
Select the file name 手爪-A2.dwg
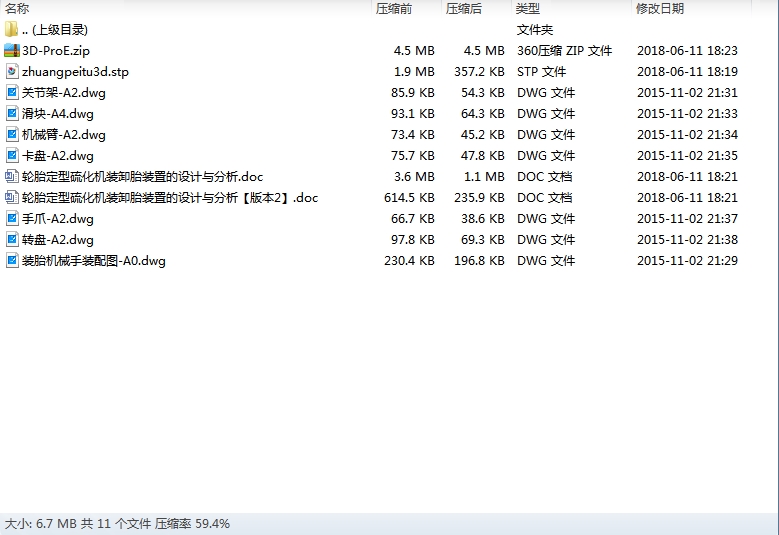tap(58, 219)
